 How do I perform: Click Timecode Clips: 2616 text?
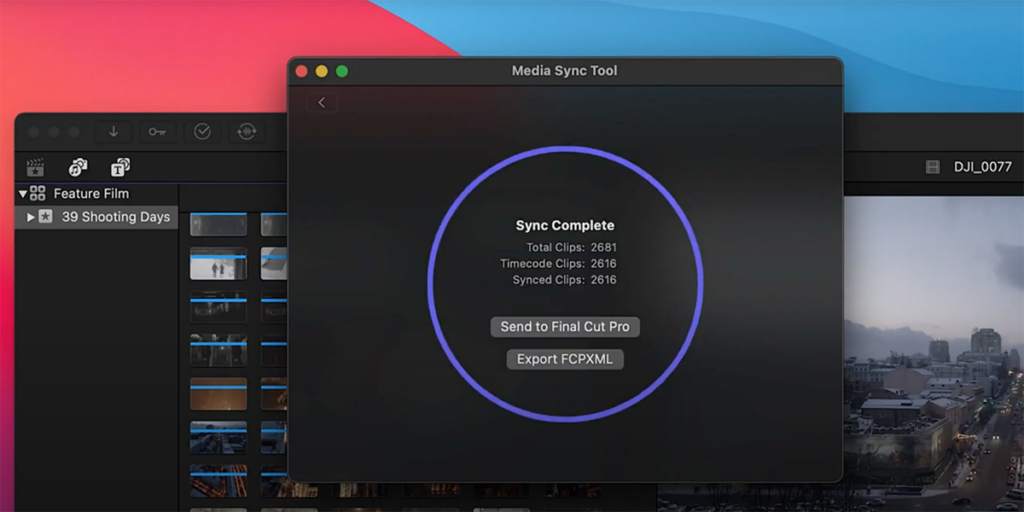pyautogui.click(x=558, y=264)
